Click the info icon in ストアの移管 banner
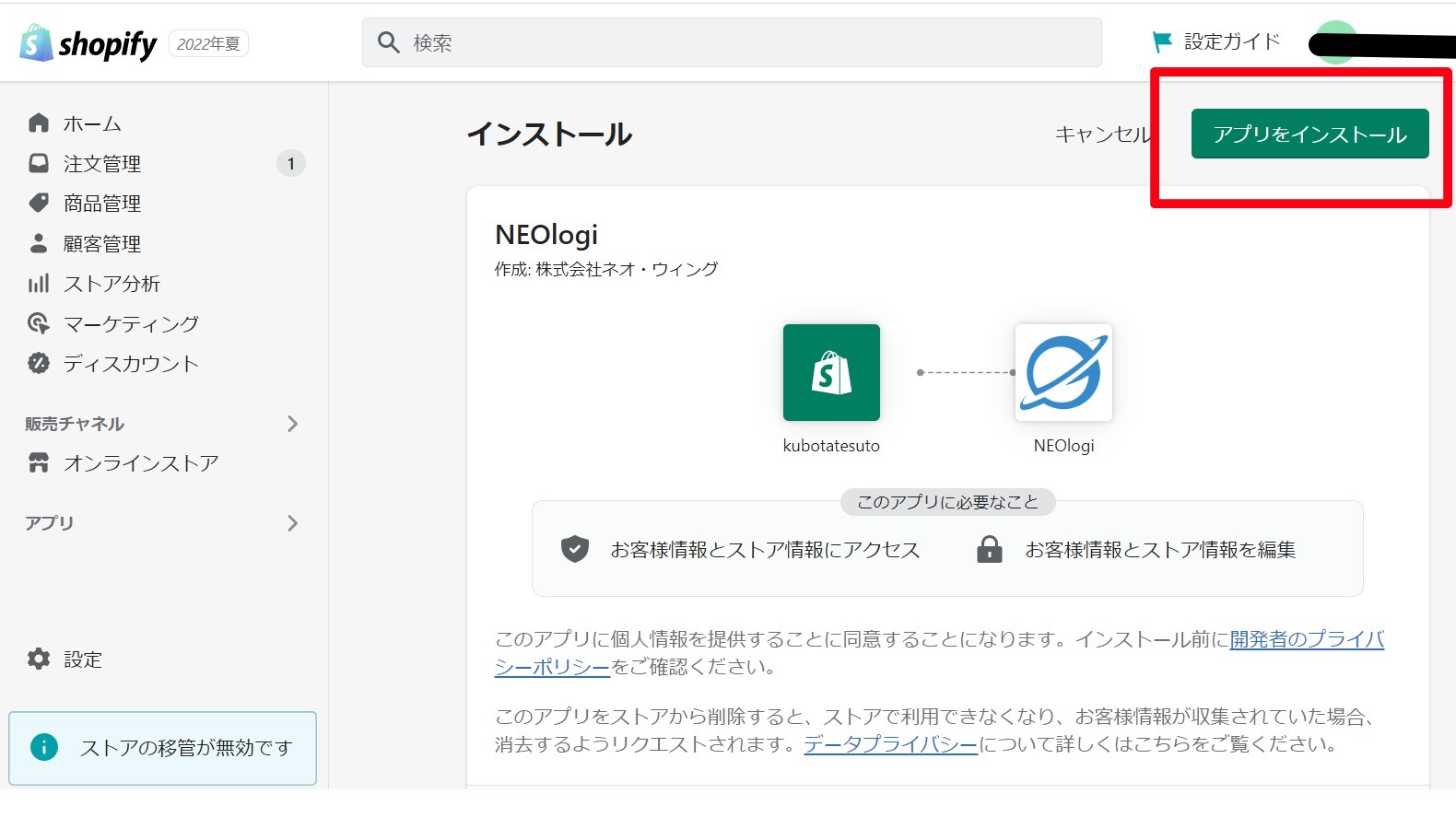 [43, 747]
